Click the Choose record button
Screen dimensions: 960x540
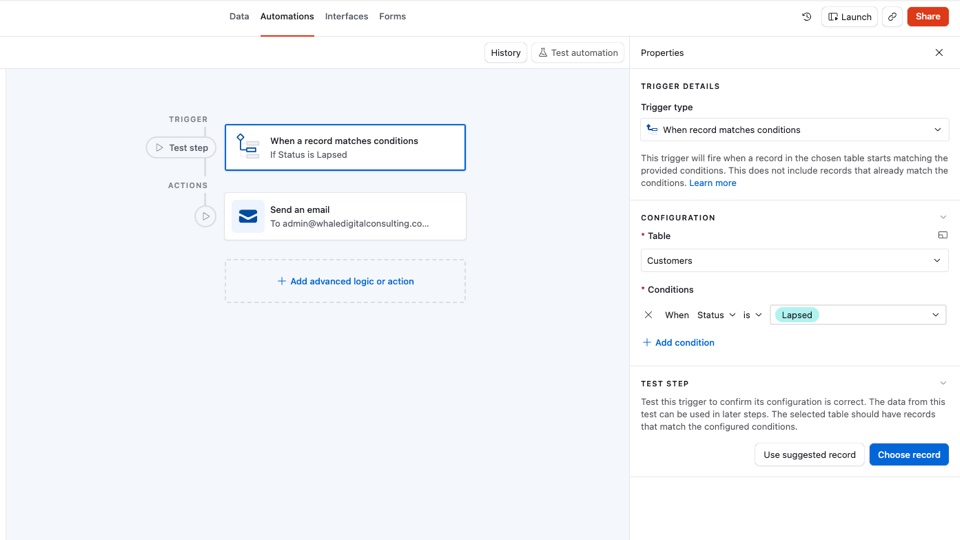coord(909,455)
